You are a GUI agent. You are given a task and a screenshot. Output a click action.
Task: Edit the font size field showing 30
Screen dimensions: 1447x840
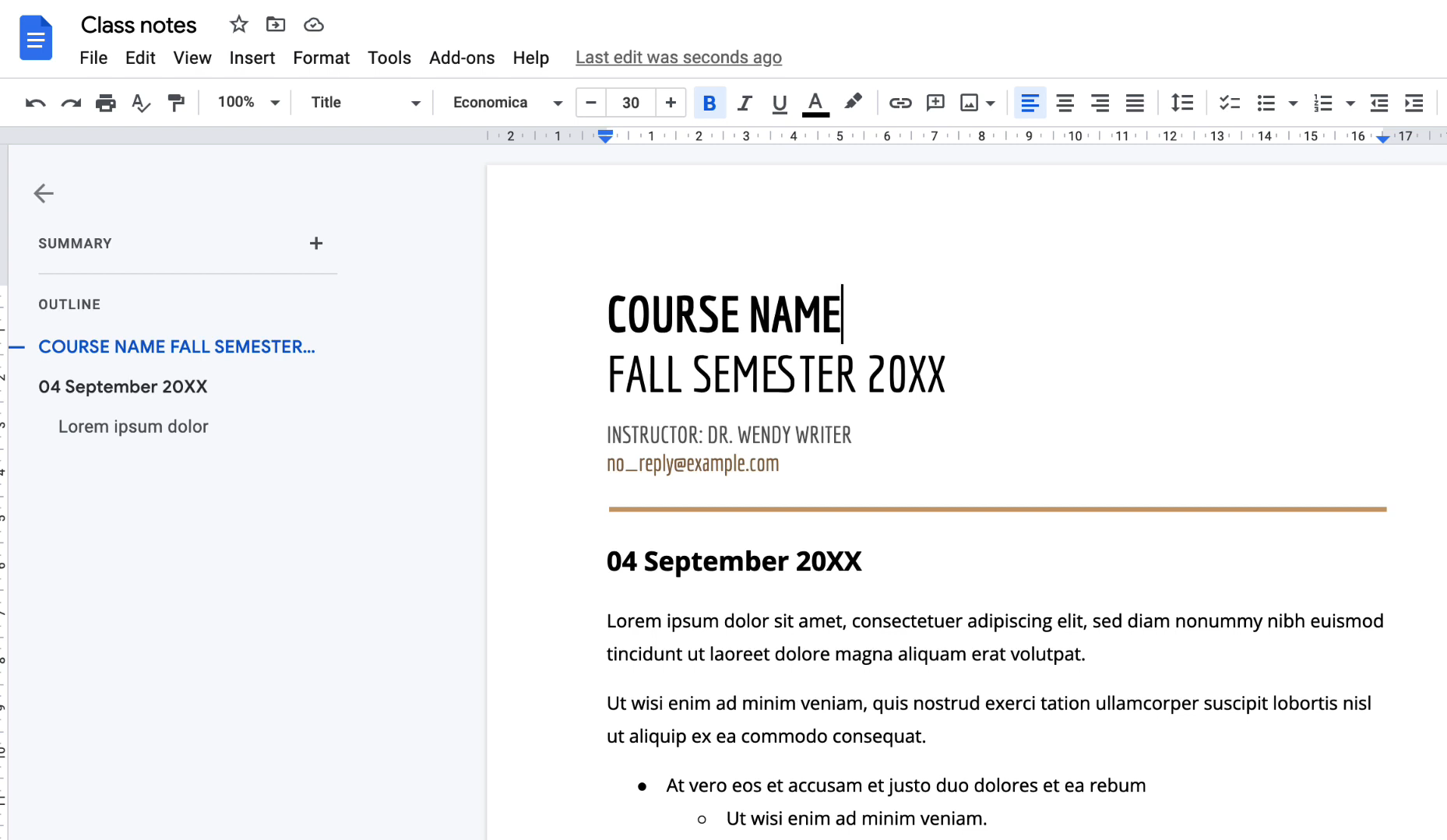[x=631, y=103]
